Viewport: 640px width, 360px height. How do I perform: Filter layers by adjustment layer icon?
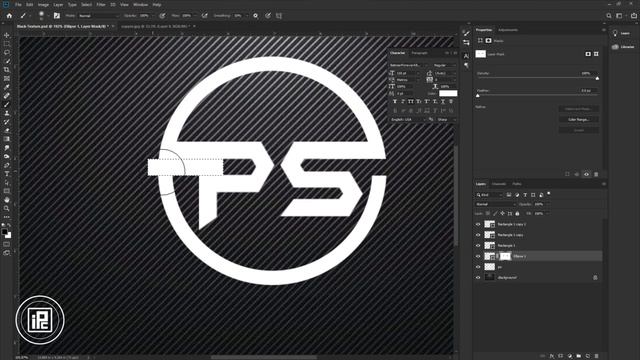coord(517,195)
